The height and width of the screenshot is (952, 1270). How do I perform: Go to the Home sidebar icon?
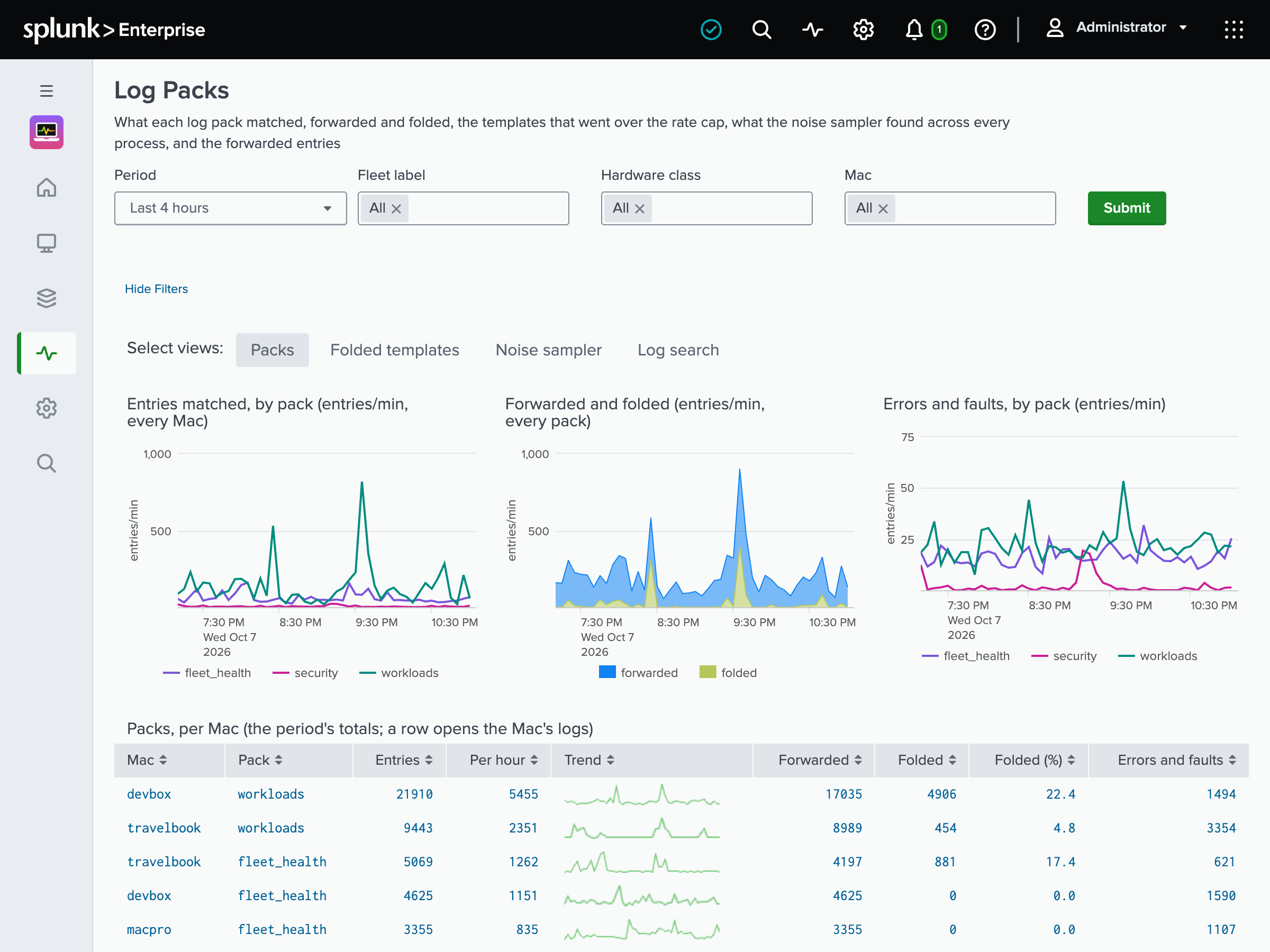[x=47, y=187]
